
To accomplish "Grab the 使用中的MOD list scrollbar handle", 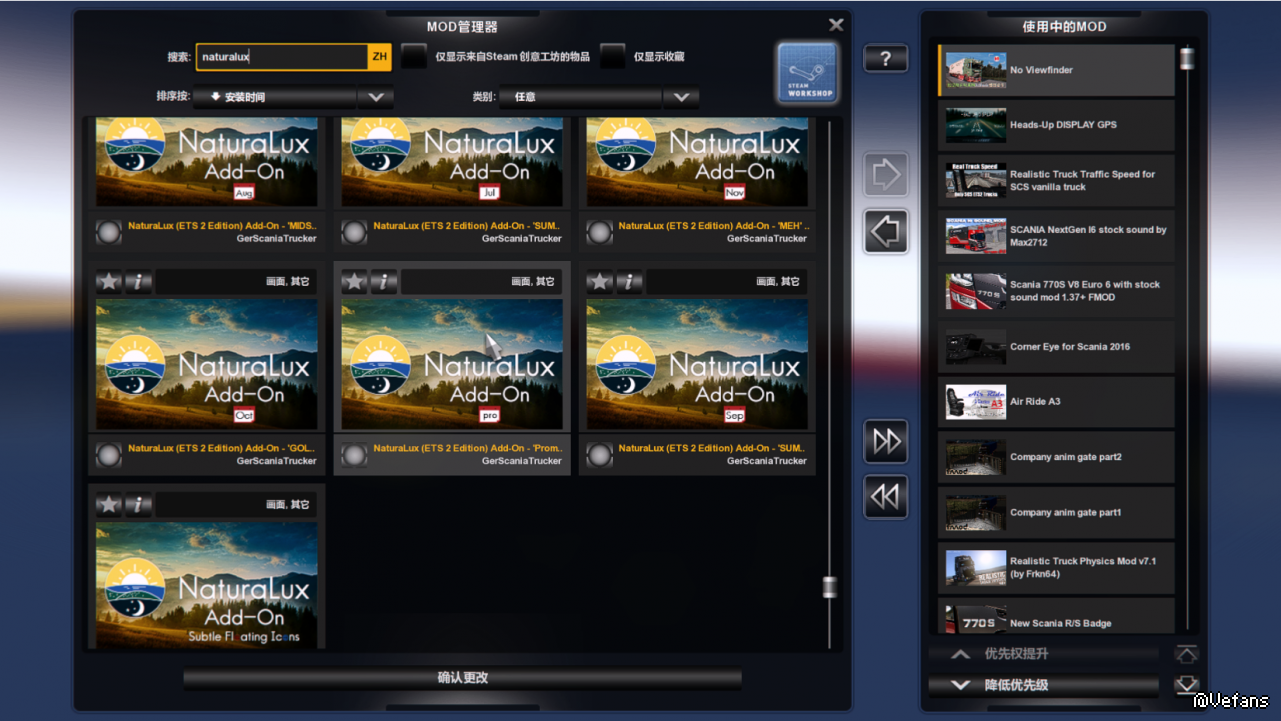I will 1187,58.
